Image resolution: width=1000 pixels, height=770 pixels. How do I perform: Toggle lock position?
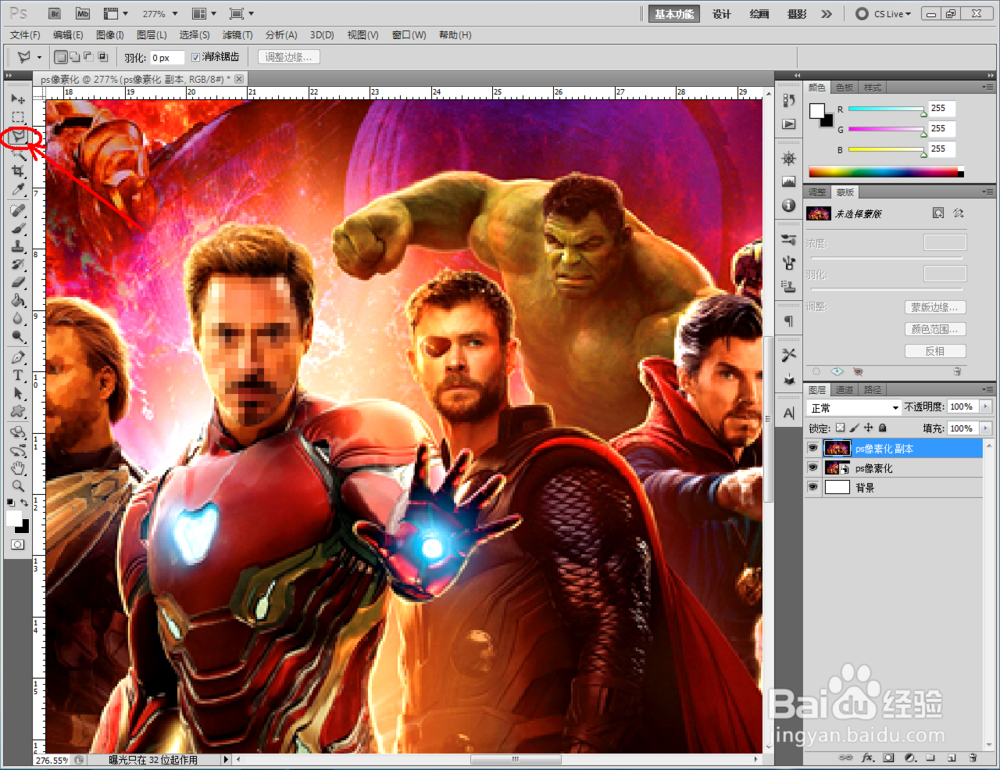click(x=869, y=428)
